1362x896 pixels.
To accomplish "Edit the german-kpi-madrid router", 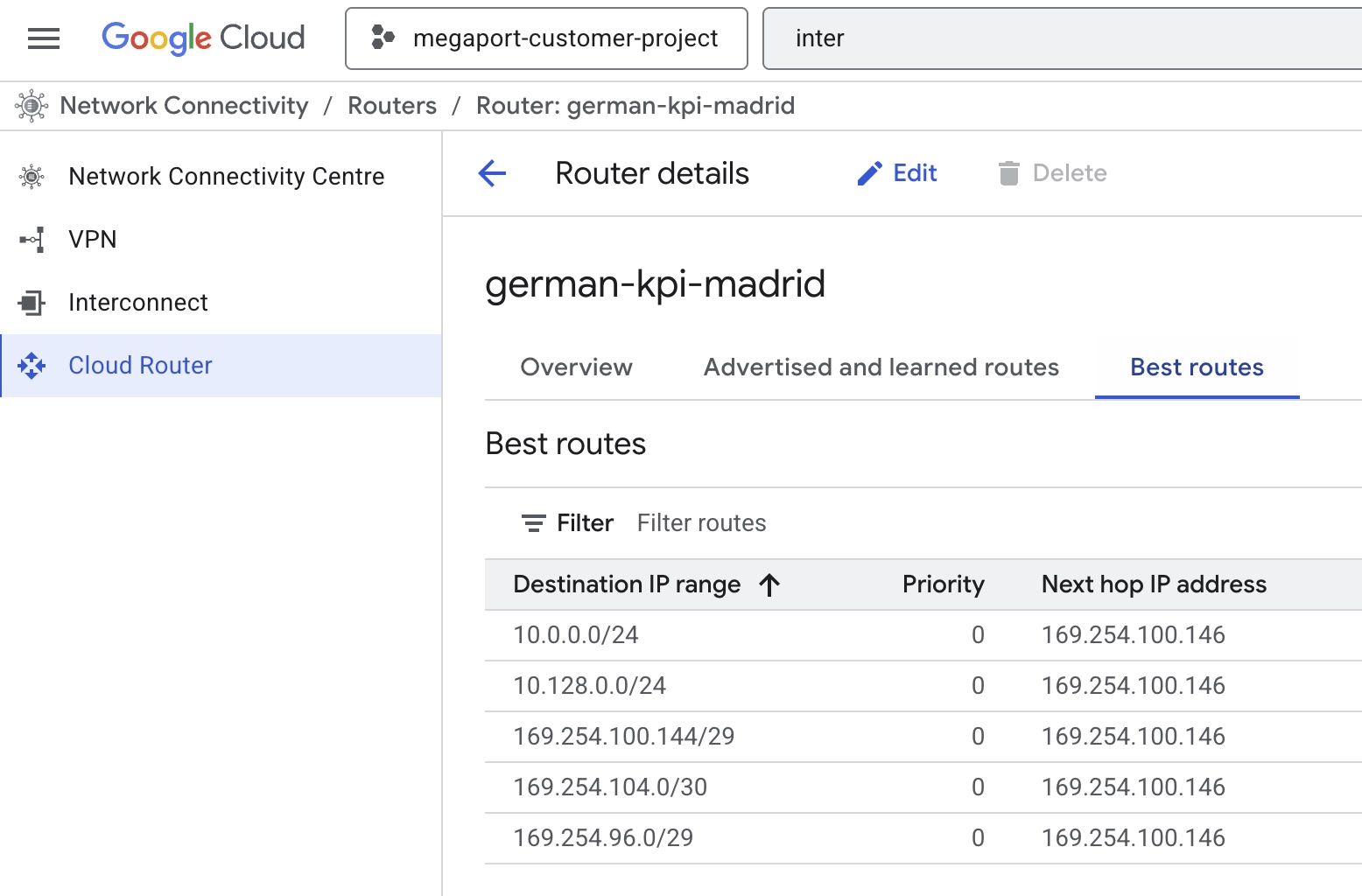I will 896,172.
